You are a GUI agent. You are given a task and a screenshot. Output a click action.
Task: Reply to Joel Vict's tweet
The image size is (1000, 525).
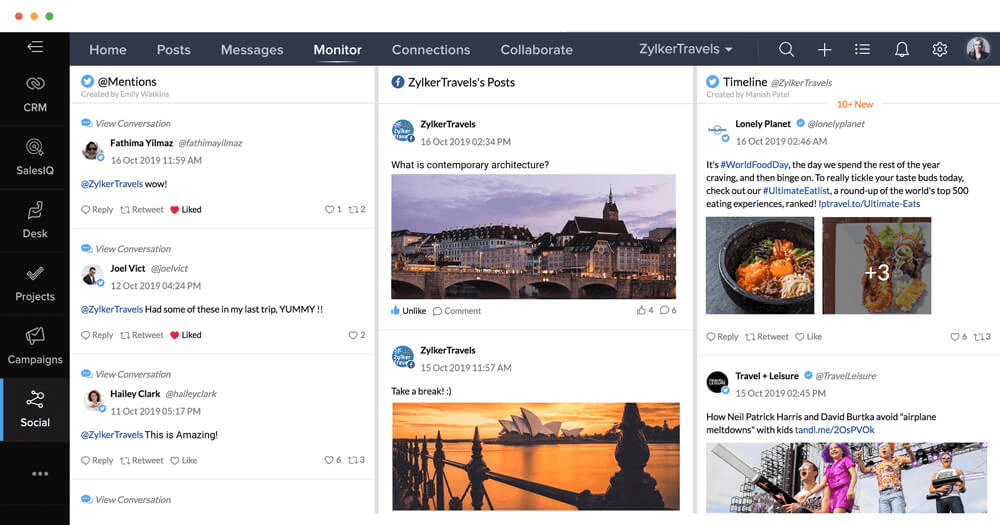[x=97, y=335]
